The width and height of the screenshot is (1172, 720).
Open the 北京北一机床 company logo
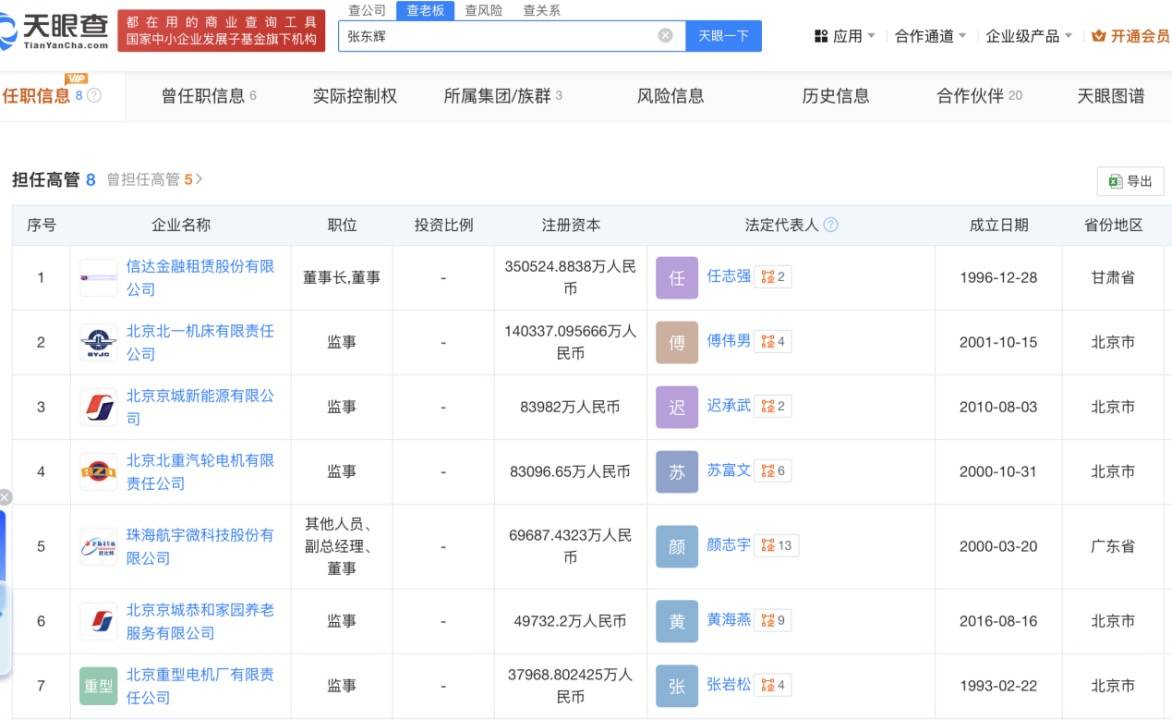click(x=98, y=342)
